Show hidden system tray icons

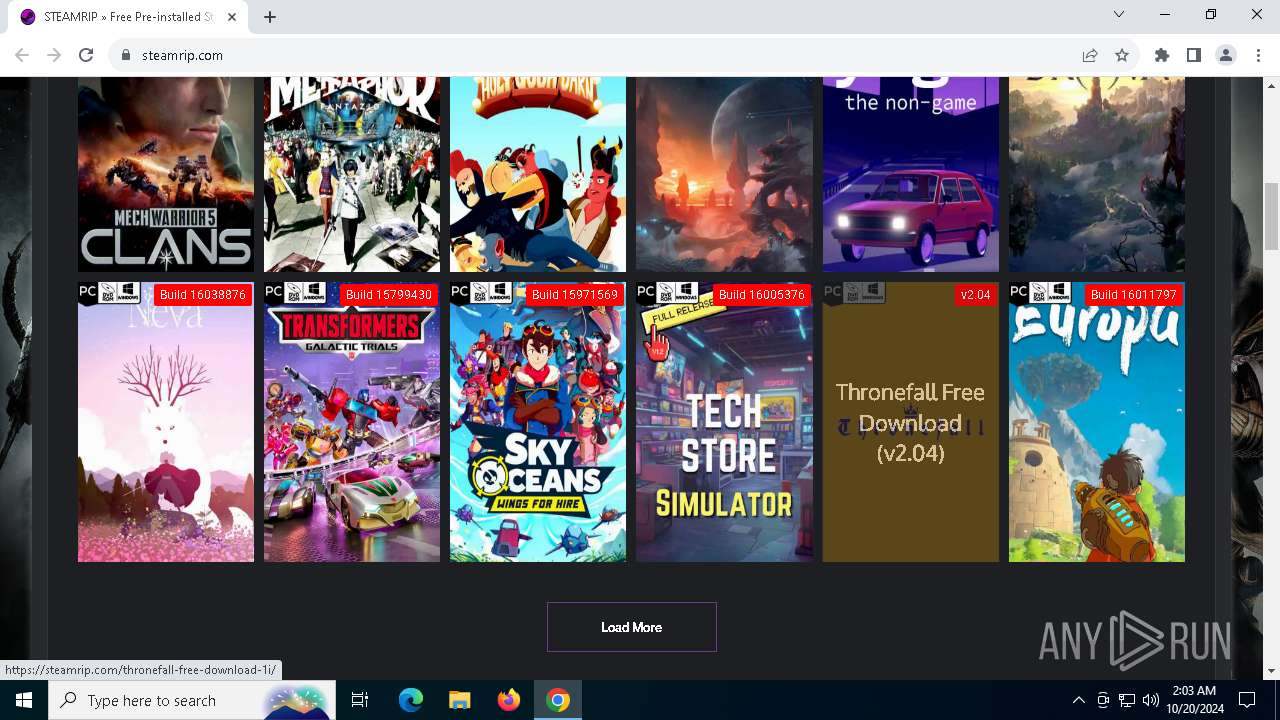pyautogui.click(x=1078, y=700)
